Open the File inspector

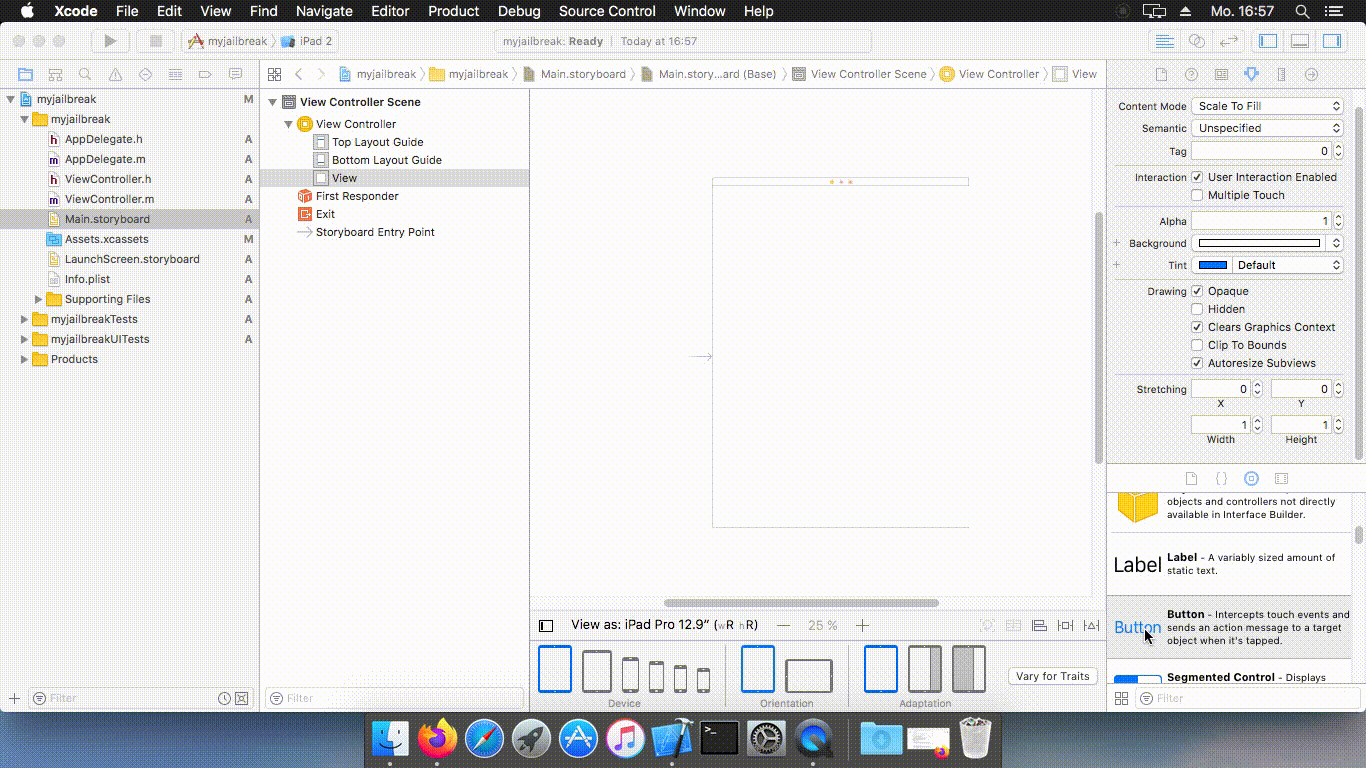point(1161,74)
